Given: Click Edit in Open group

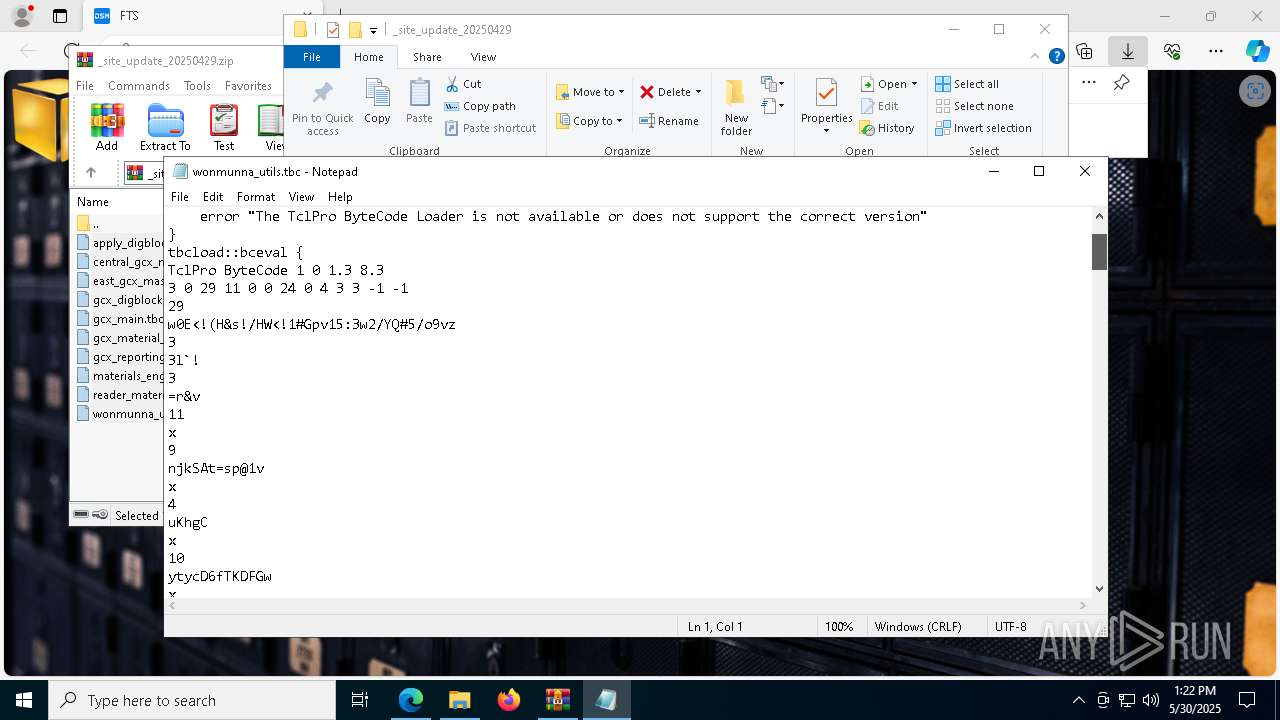Looking at the screenshot, I should coord(880,106).
